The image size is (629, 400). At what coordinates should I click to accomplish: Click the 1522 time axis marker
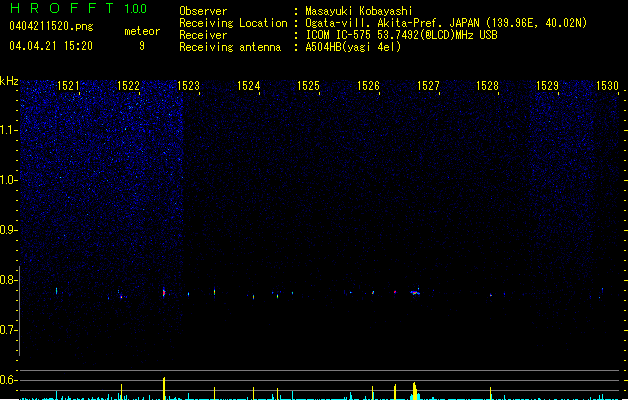pyautogui.click(x=128, y=85)
